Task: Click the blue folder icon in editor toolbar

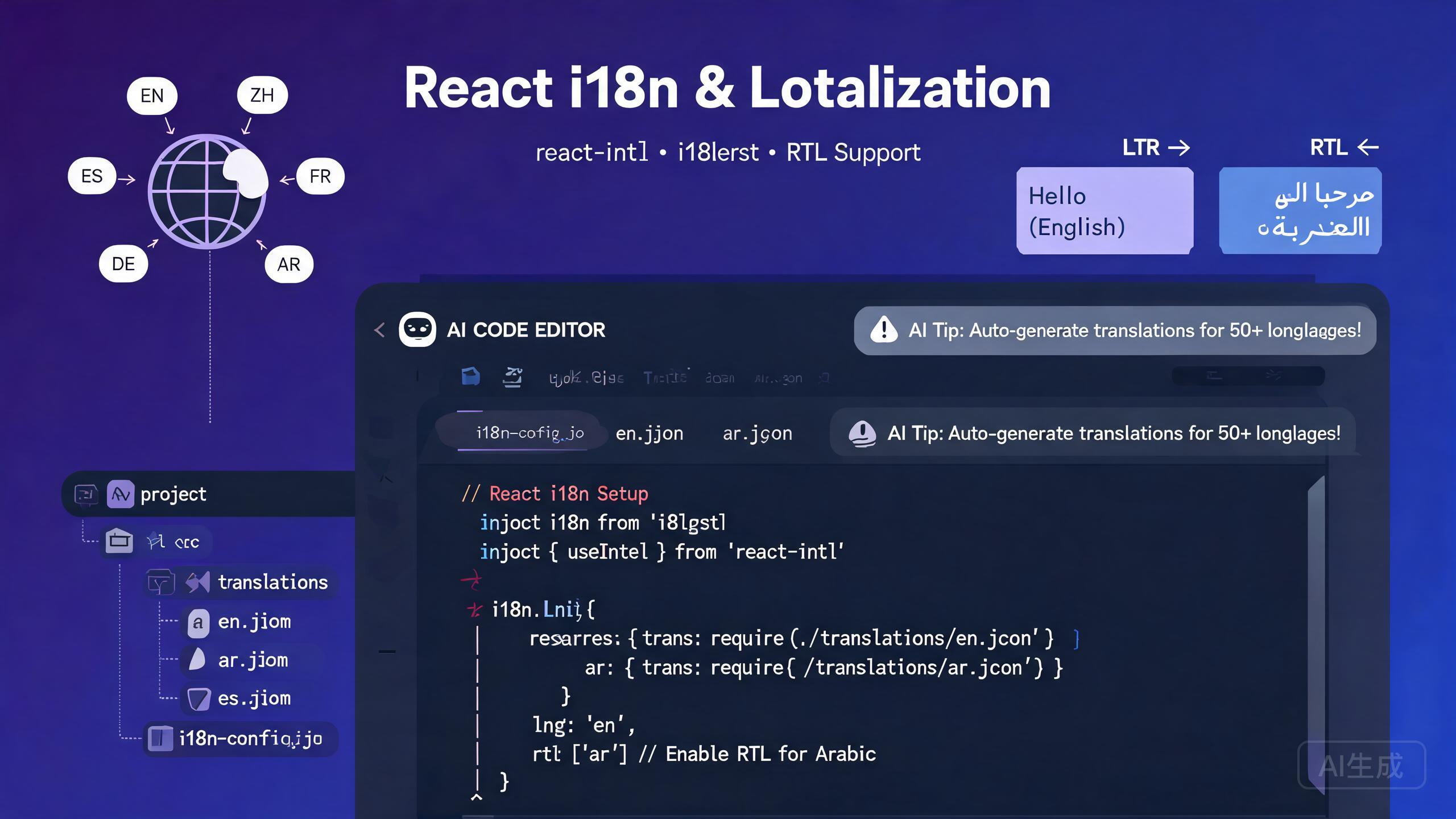Action: [470, 377]
